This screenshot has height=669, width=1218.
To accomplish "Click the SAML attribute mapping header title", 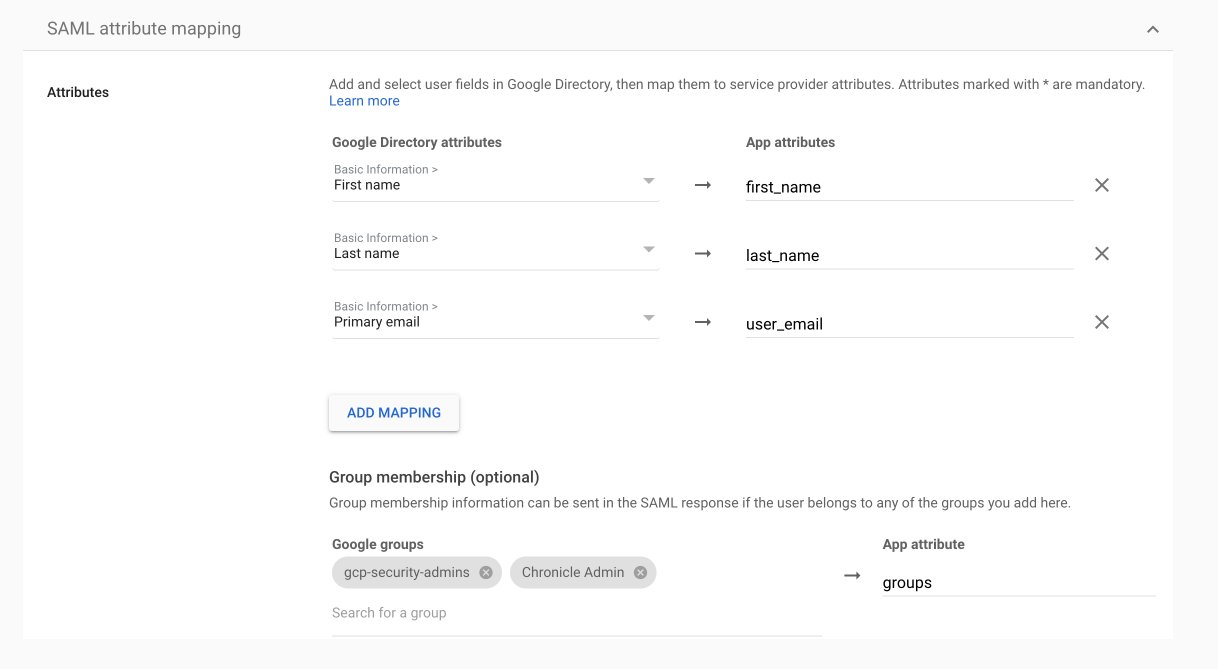I will click(144, 29).
